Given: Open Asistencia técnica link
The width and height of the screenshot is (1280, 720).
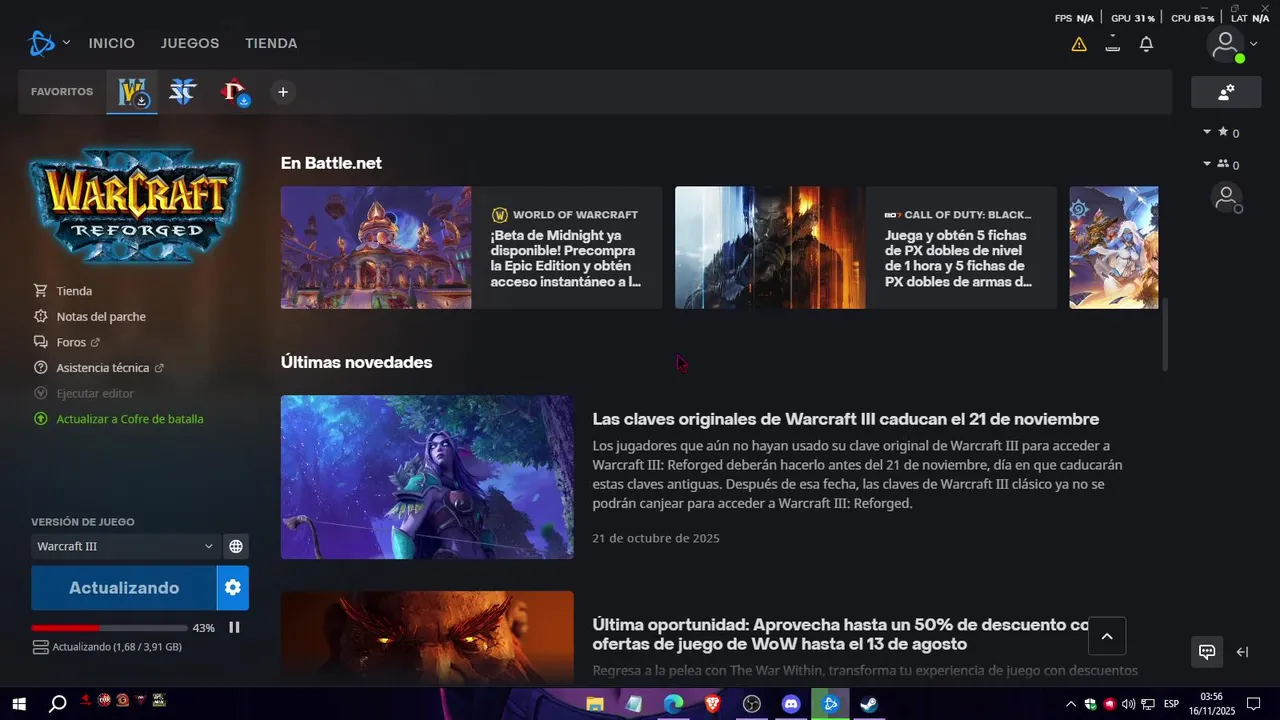Looking at the screenshot, I should pyautogui.click(x=103, y=368).
